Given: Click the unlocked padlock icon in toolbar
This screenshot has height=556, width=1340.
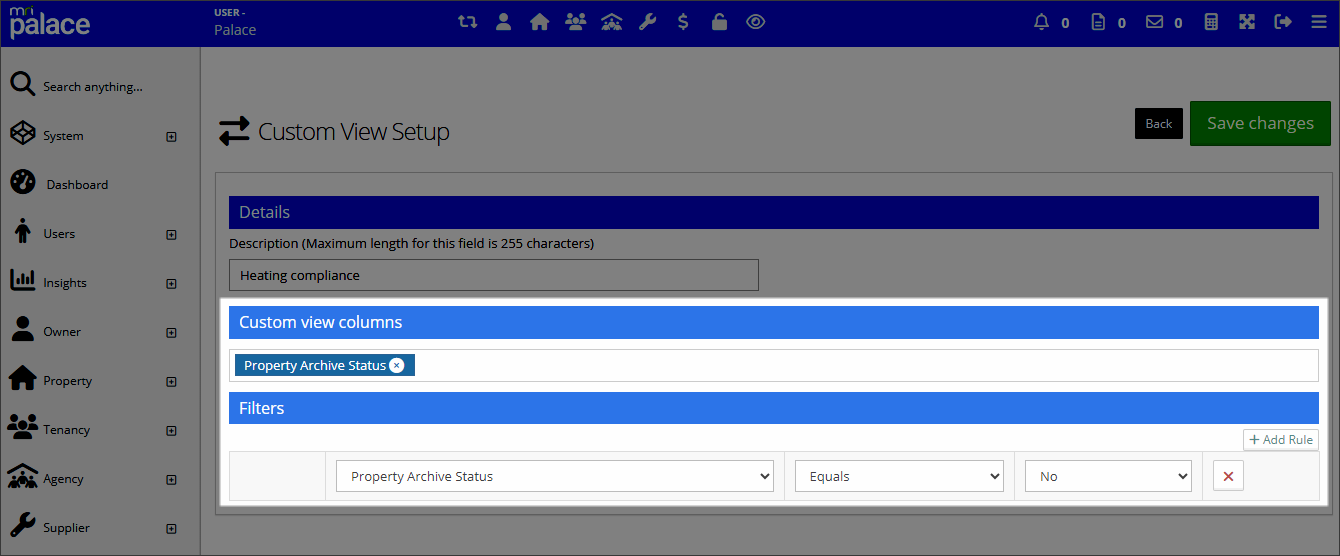Looking at the screenshot, I should tap(719, 21).
